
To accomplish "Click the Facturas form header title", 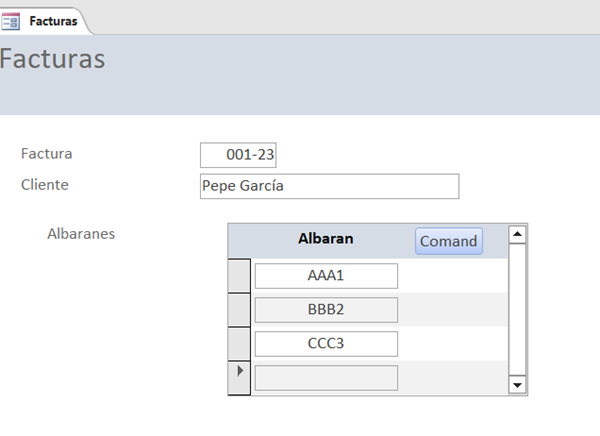I will point(52,58).
